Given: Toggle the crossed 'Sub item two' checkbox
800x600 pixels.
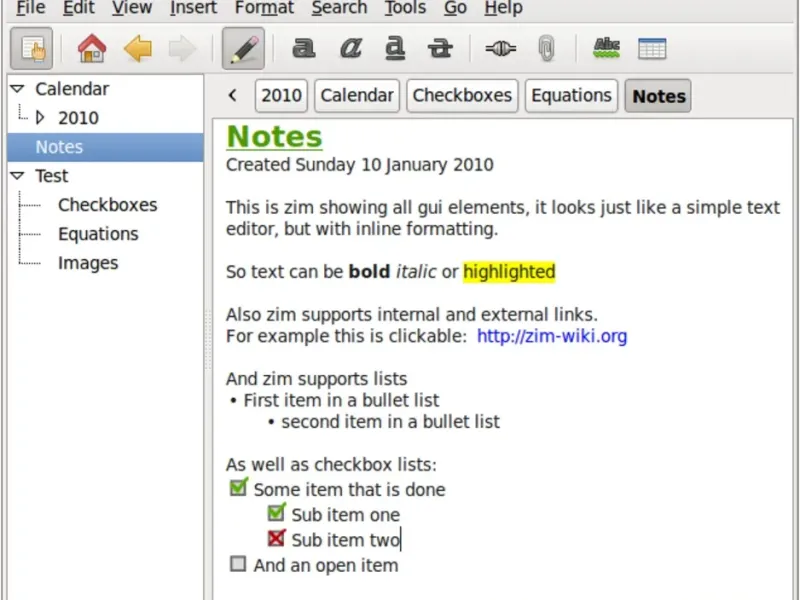Looking at the screenshot, I should point(276,538).
